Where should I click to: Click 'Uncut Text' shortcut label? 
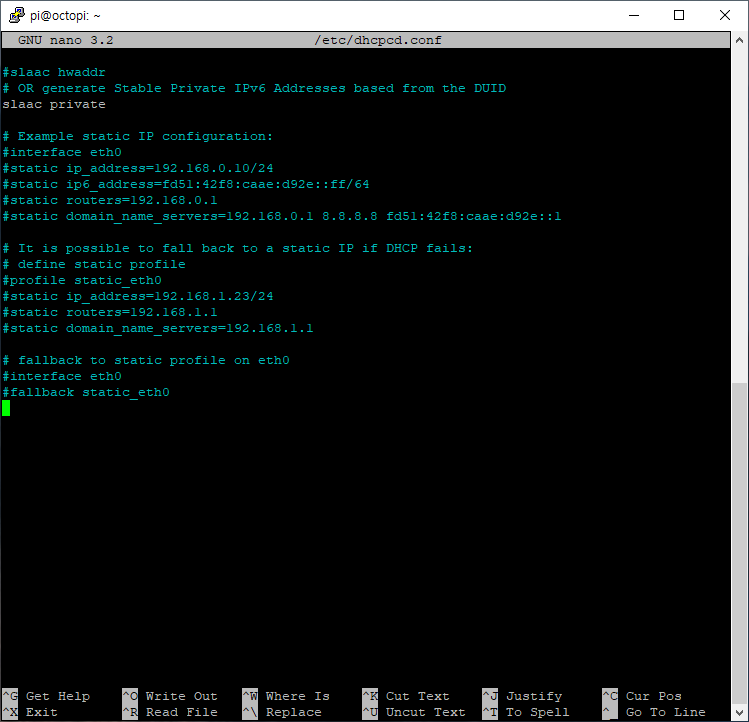426,712
